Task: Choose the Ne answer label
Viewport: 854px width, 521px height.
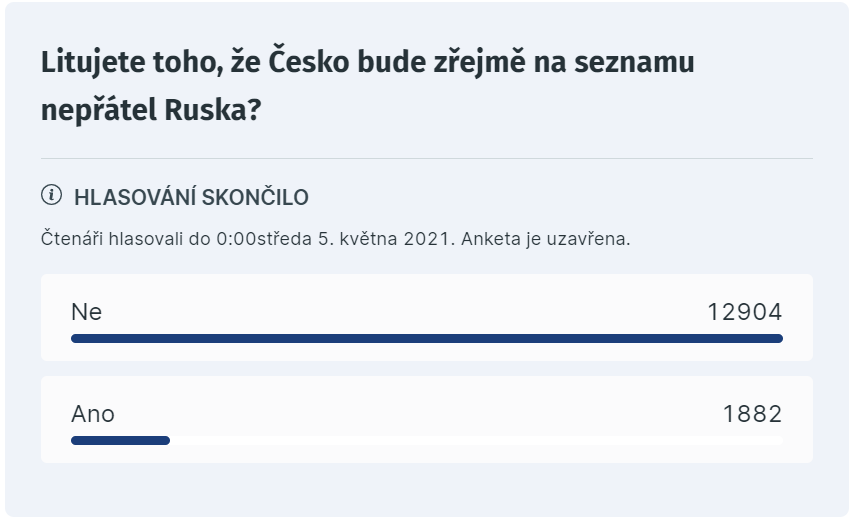Action: (x=87, y=312)
